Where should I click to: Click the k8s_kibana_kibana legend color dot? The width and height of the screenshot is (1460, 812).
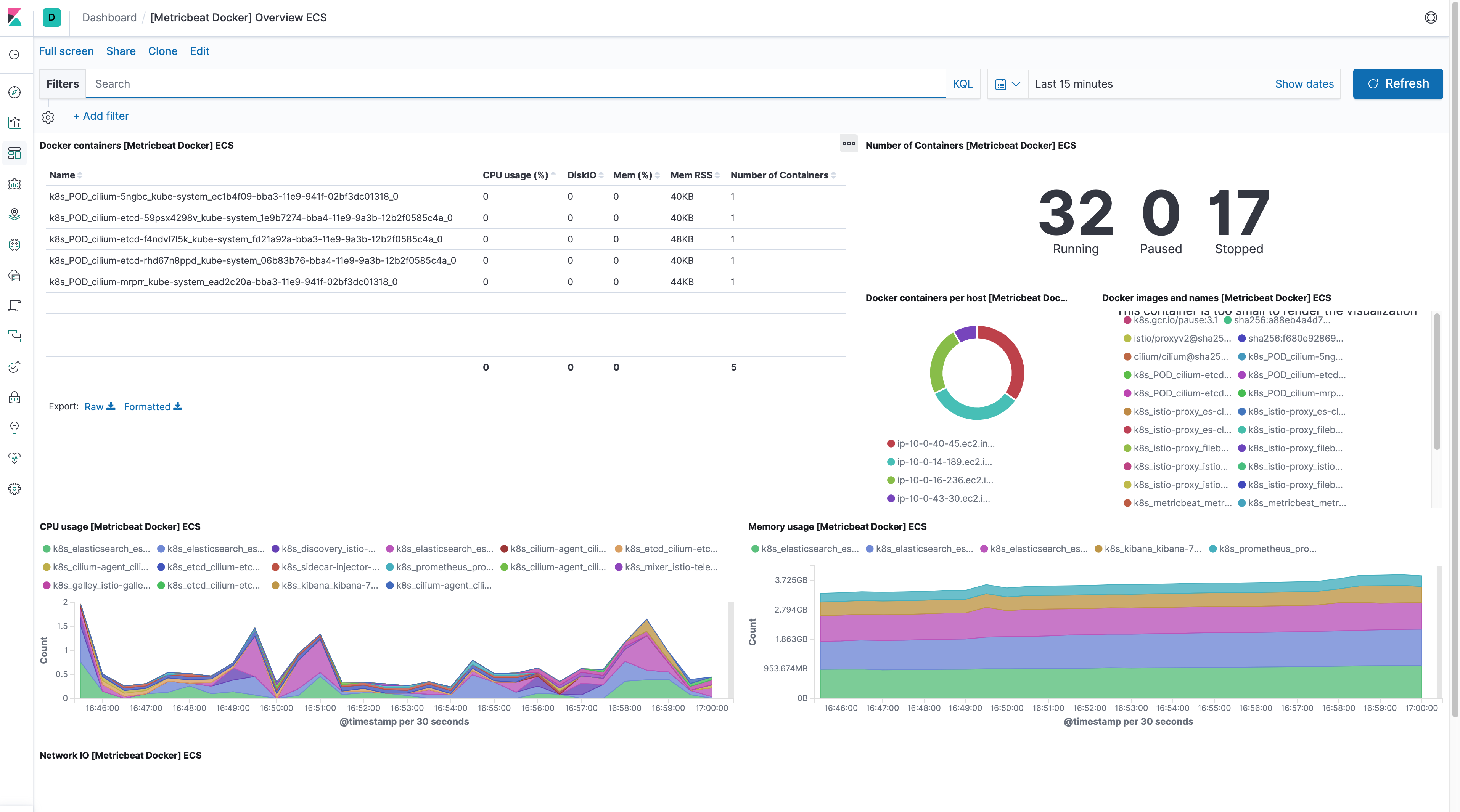pyautogui.click(x=1098, y=549)
